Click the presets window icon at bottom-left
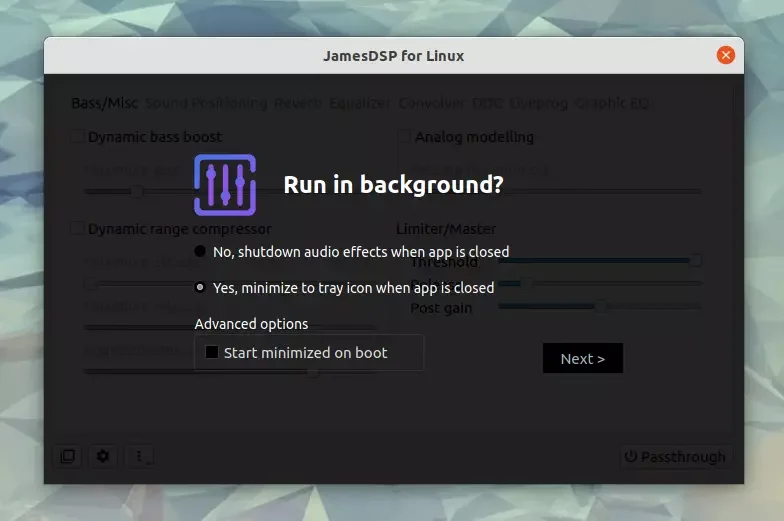The image size is (784, 521). pyautogui.click(x=68, y=456)
